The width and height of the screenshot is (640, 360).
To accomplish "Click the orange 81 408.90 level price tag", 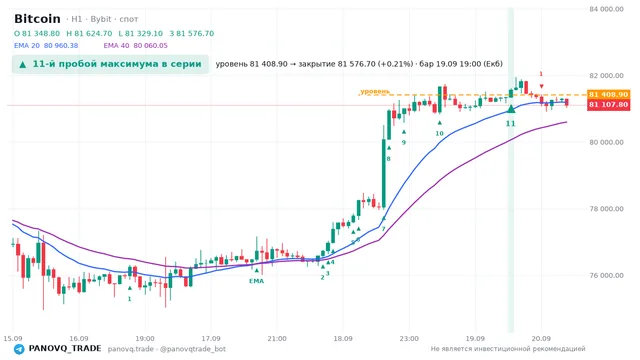I will point(608,95).
